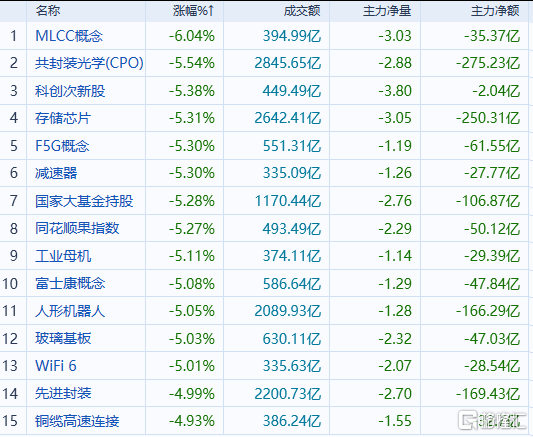533x437 pixels.
Task: Open the F5G概念 sector
Action: pyautogui.click(x=62, y=146)
